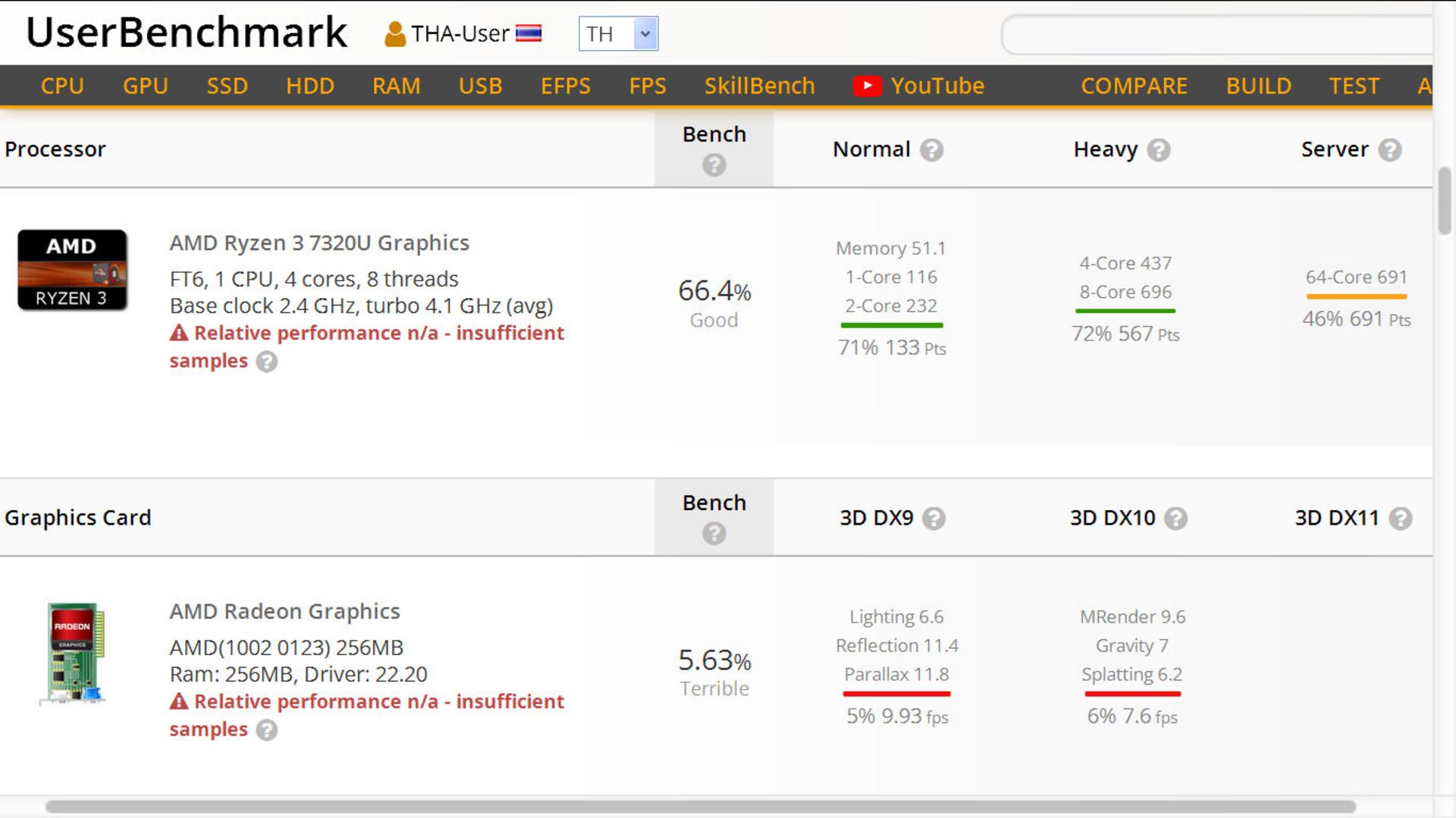The height and width of the screenshot is (818, 1456).
Task: Open AMD Ryzen 3 7320U Graphics link
Action: pyautogui.click(x=319, y=243)
